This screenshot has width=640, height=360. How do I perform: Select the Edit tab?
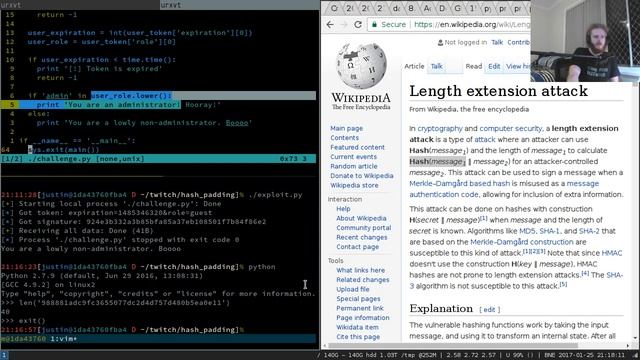(494, 66)
